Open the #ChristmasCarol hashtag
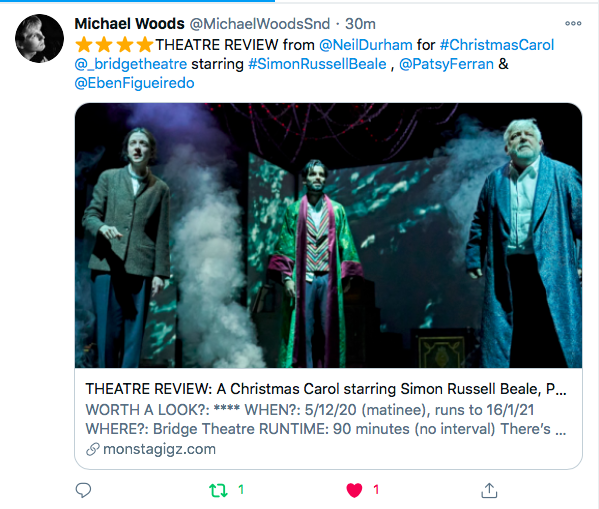Screen dimensions: 599x509 pos(497,45)
